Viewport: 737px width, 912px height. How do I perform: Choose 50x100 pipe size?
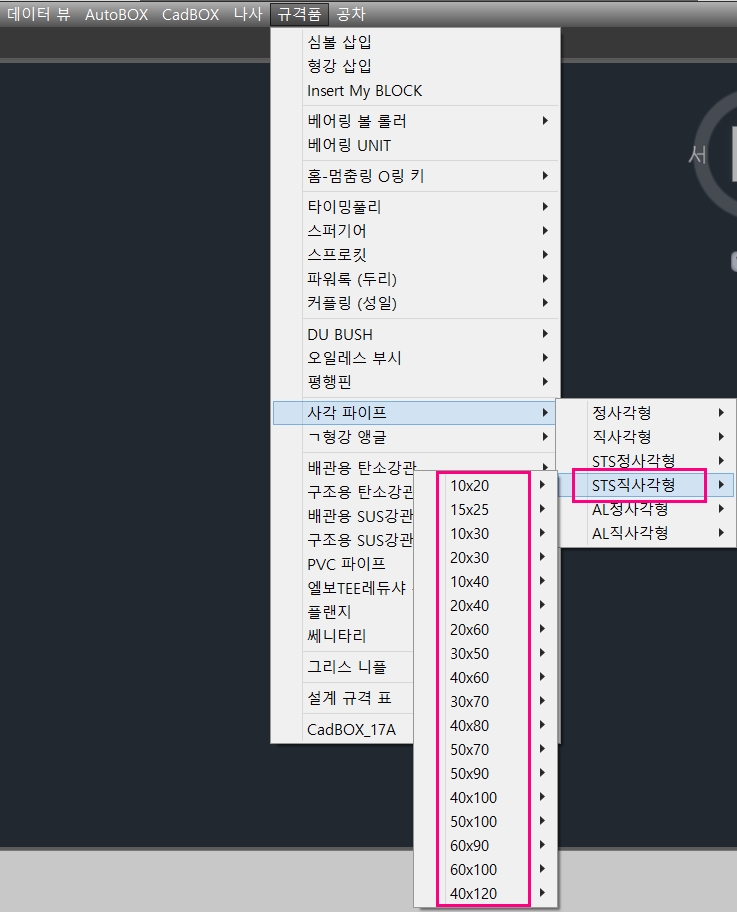click(x=486, y=821)
